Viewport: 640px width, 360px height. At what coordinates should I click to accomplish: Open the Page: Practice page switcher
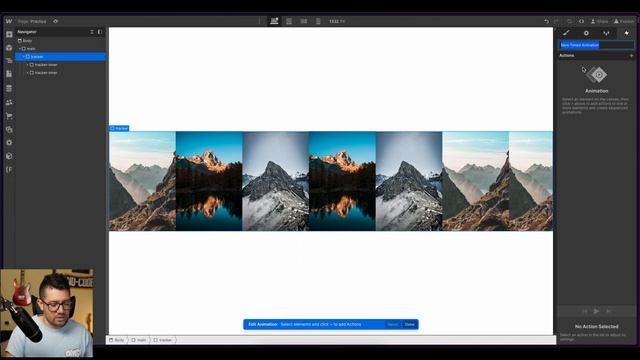[x=32, y=21]
